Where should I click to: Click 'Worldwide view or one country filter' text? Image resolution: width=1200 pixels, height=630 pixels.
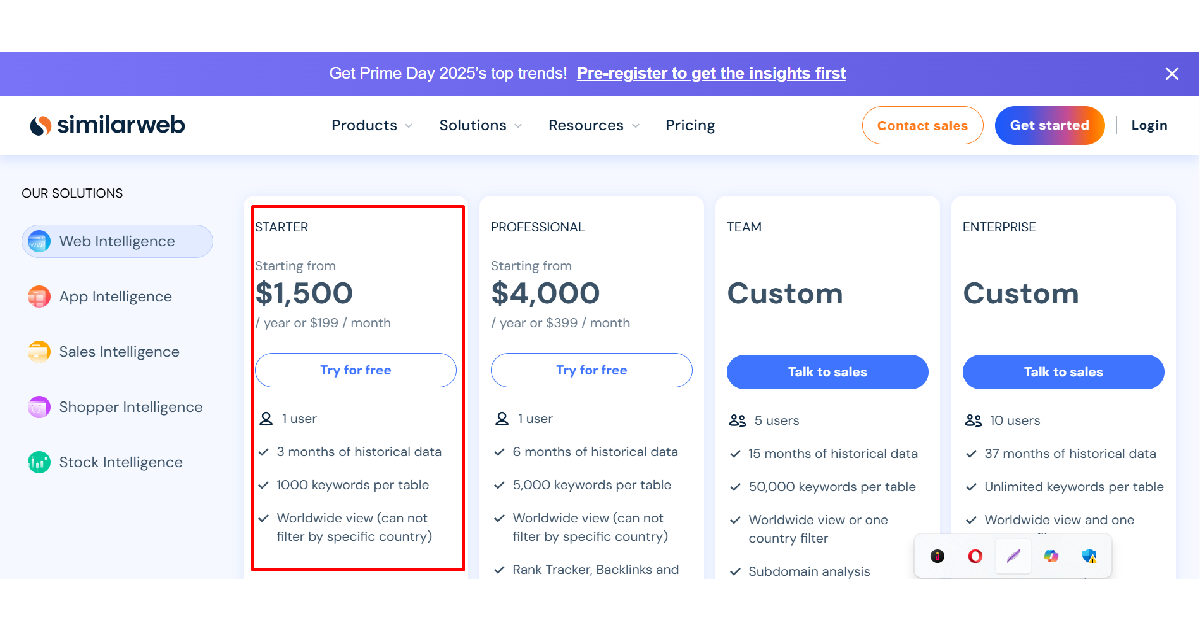pyautogui.click(x=818, y=529)
